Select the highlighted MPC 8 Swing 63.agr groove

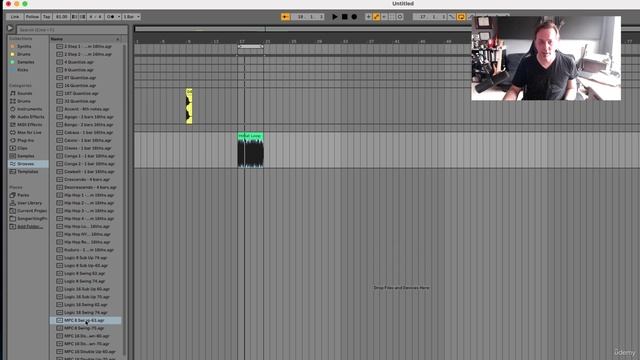tap(85, 320)
